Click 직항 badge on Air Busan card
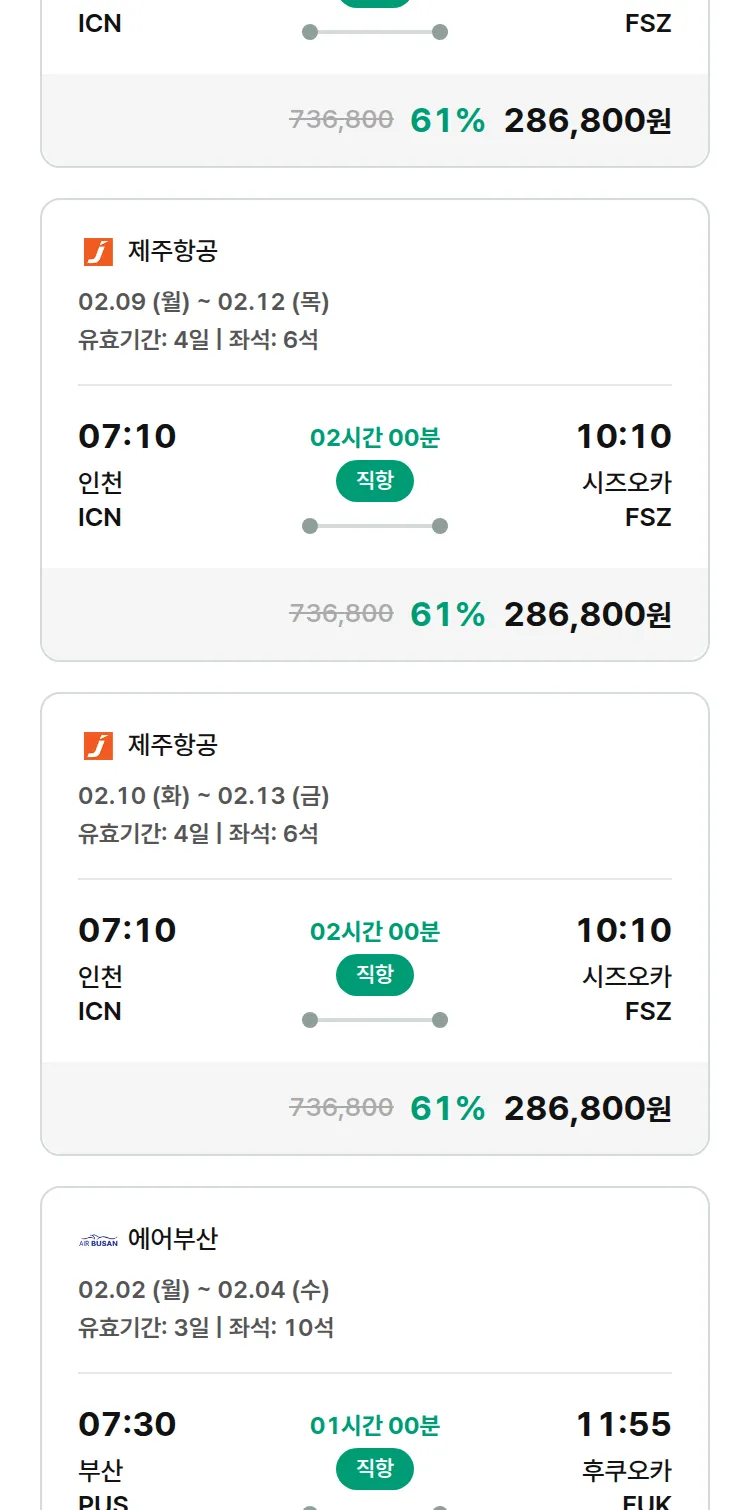Image resolution: width=750 pixels, height=1510 pixels. pyautogui.click(x=375, y=1469)
